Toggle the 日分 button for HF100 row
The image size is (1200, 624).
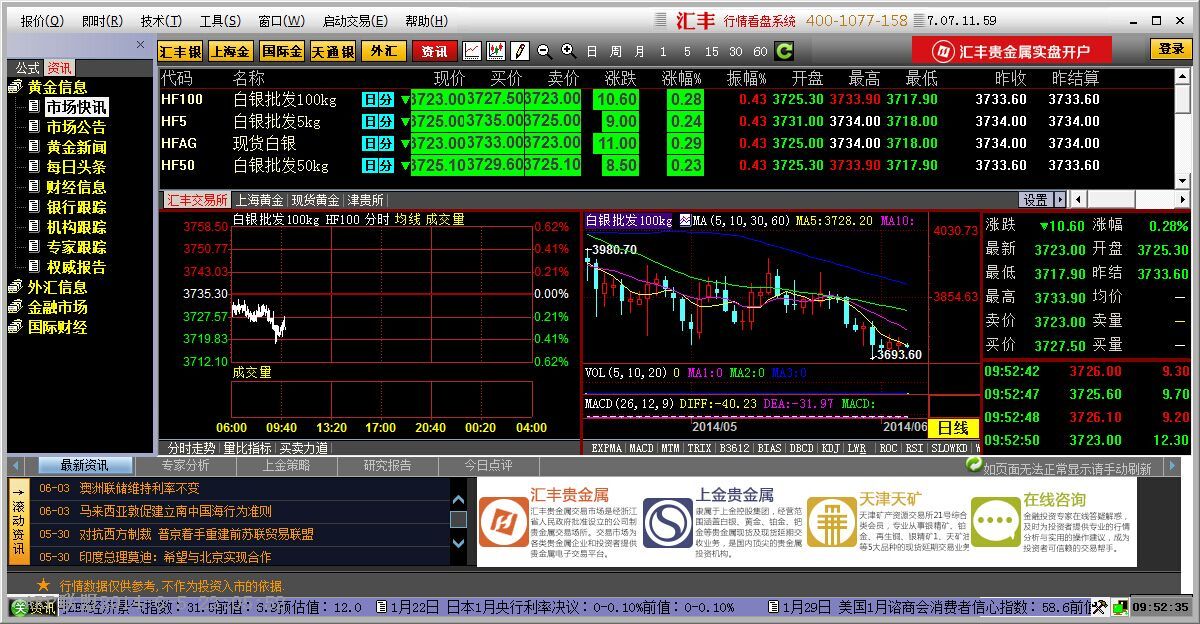pos(378,99)
